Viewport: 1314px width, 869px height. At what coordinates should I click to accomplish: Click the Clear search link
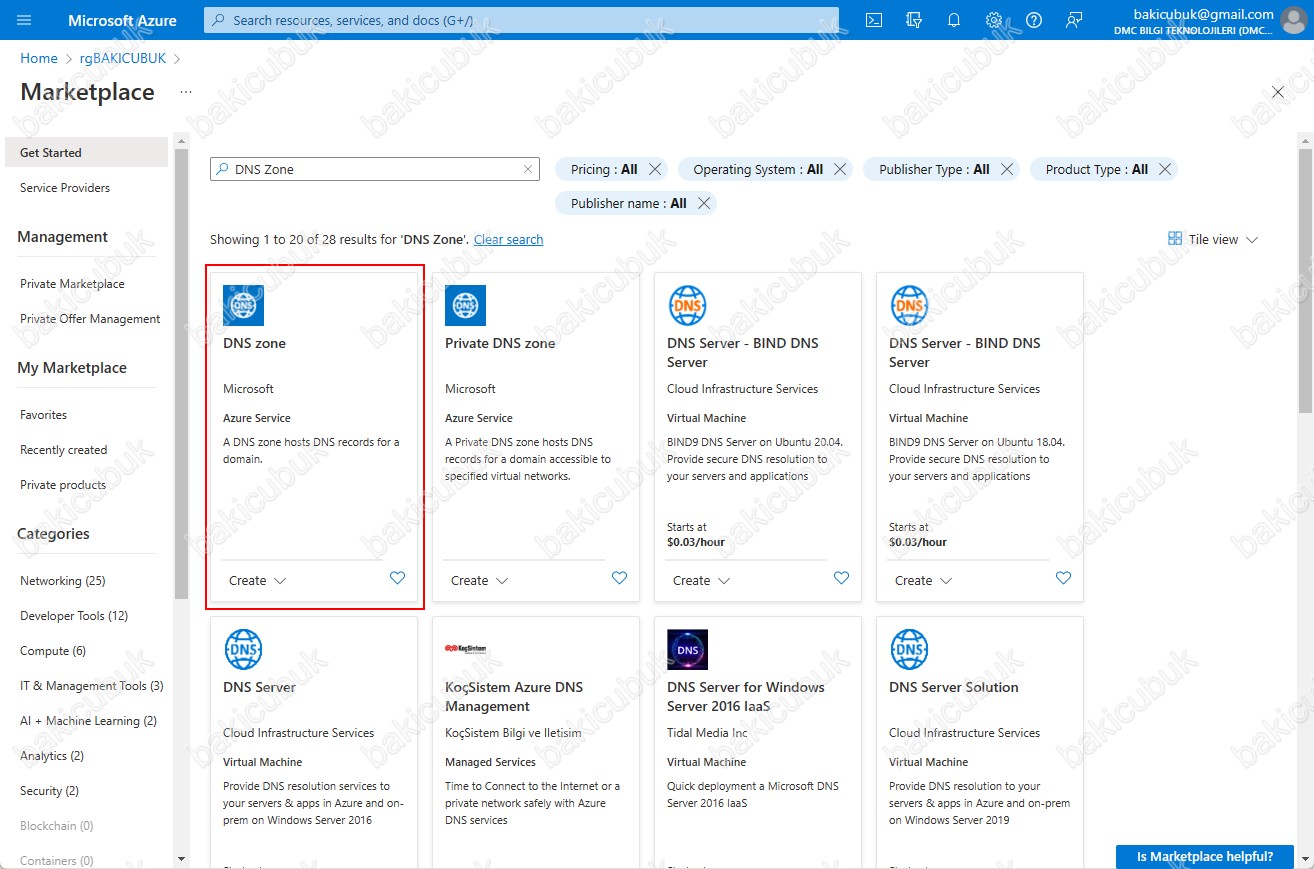508,240
